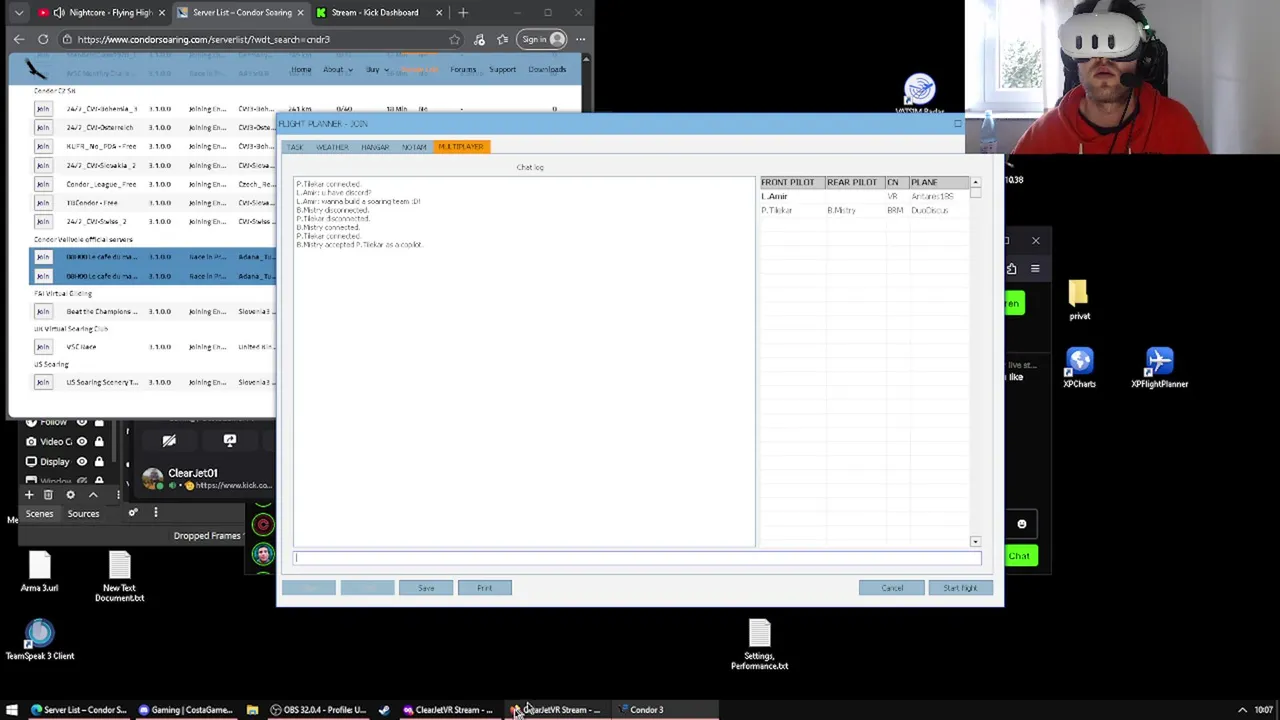Switch to the WEATHER tab
Screen dimensions: 1280x720
point(332,147)
